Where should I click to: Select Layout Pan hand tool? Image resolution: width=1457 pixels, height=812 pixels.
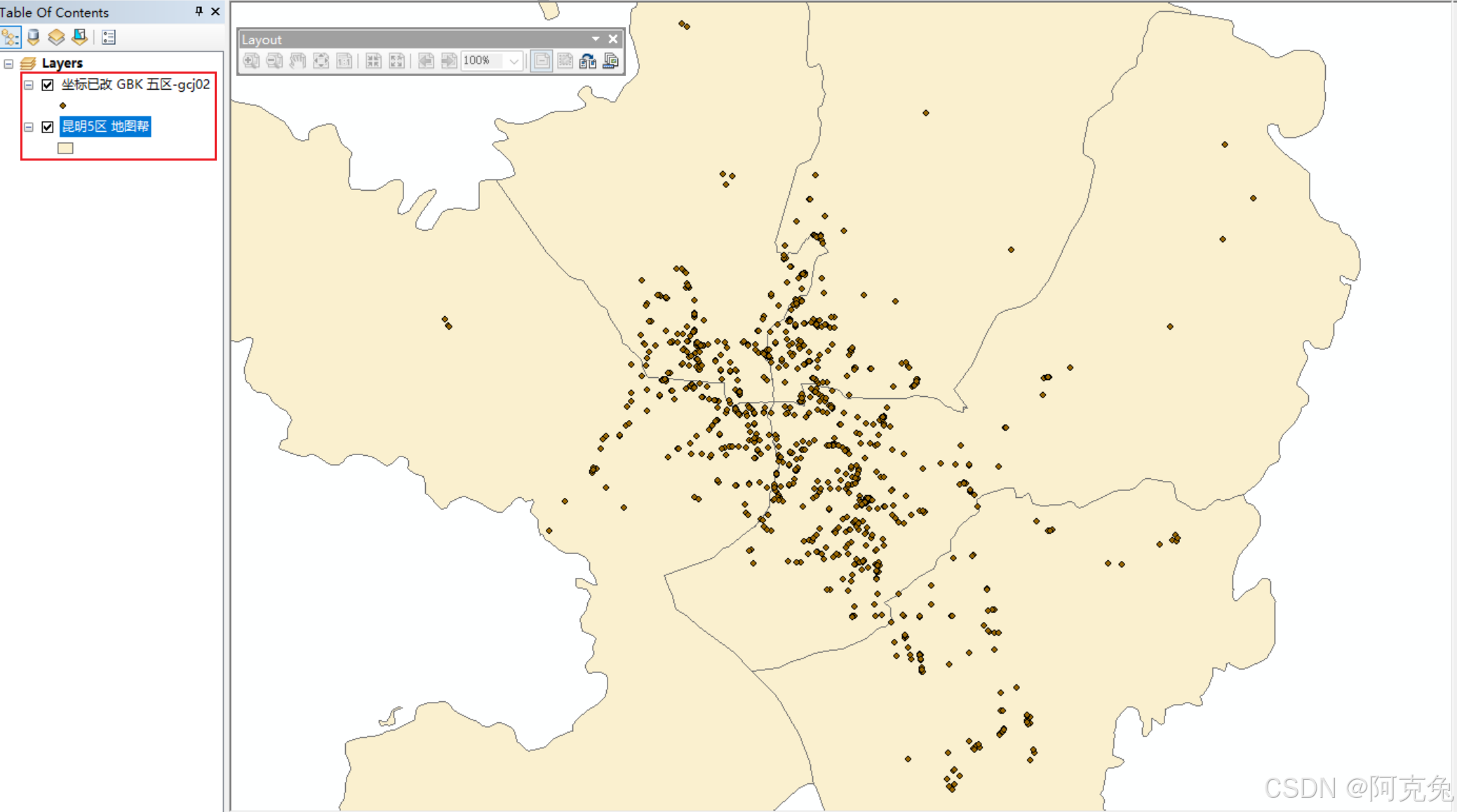pos(297,61)
